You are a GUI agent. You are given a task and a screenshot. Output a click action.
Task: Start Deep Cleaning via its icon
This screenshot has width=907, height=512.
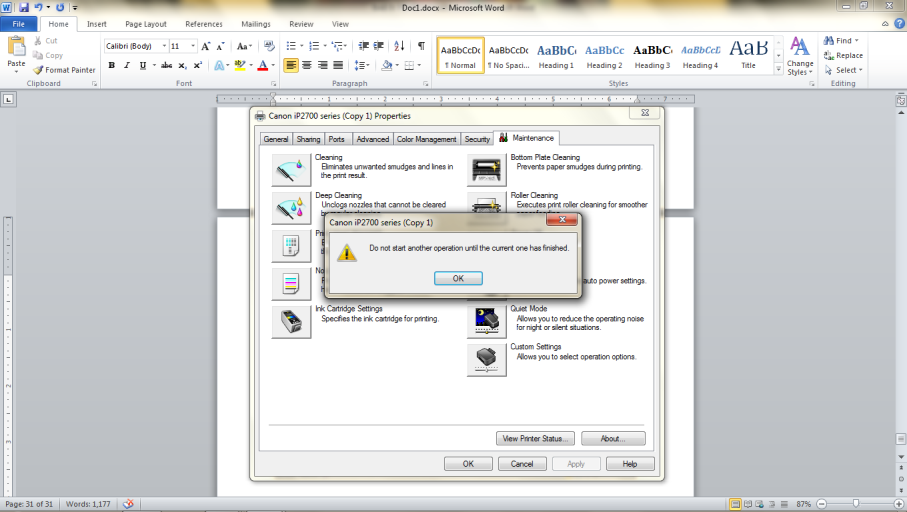(292, 208)
